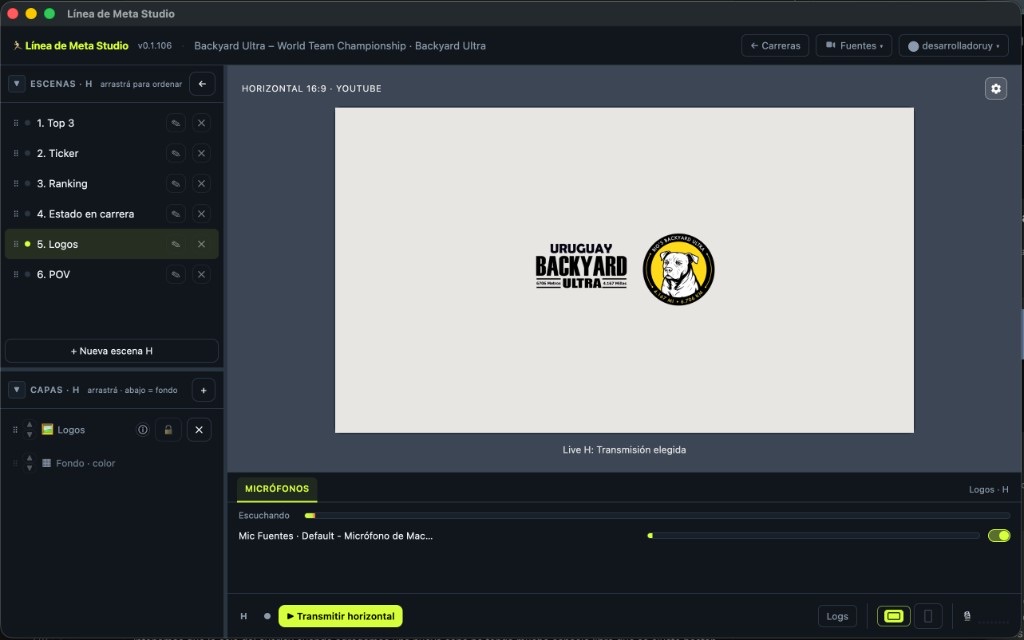Start Transmitir horizontal stream

click(340, 616)
